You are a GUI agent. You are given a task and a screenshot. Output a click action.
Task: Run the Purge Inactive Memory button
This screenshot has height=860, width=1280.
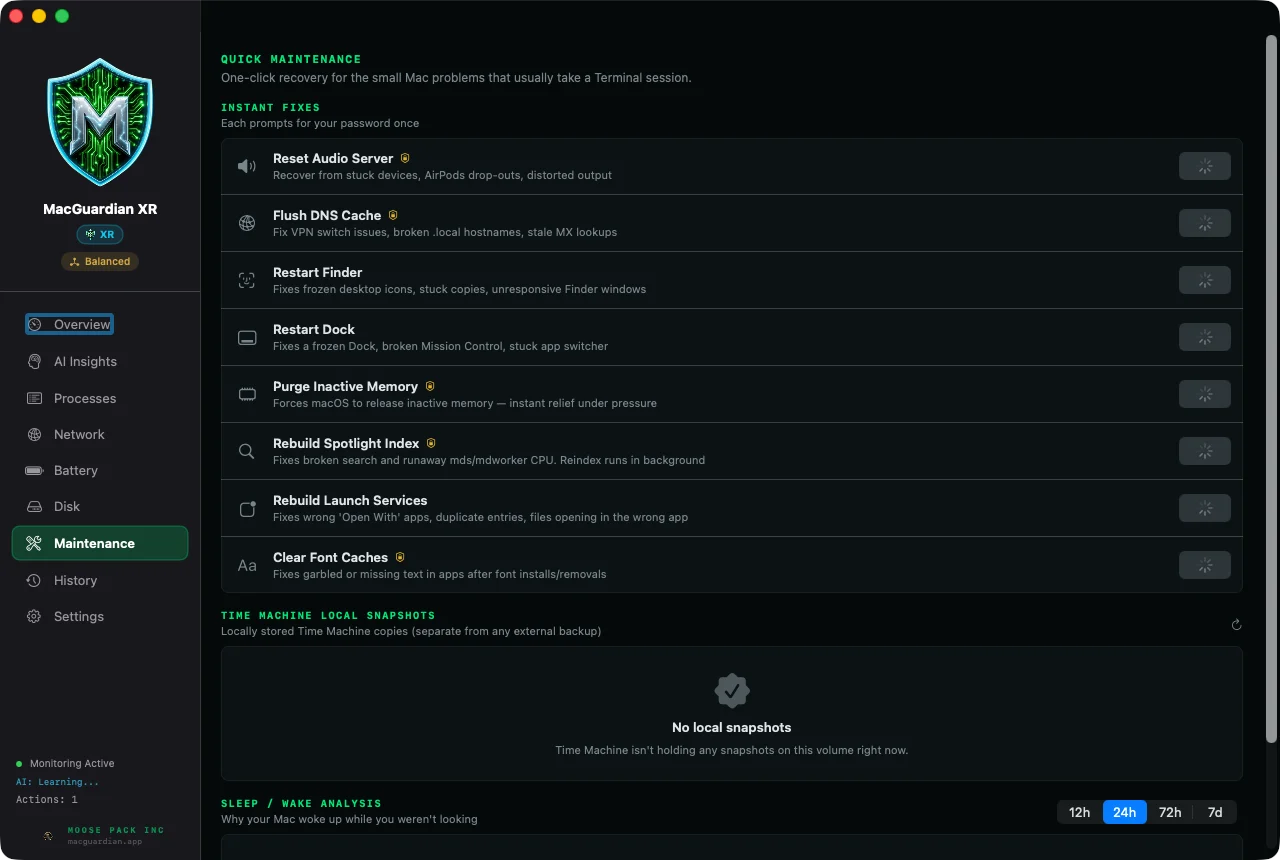1205,394
